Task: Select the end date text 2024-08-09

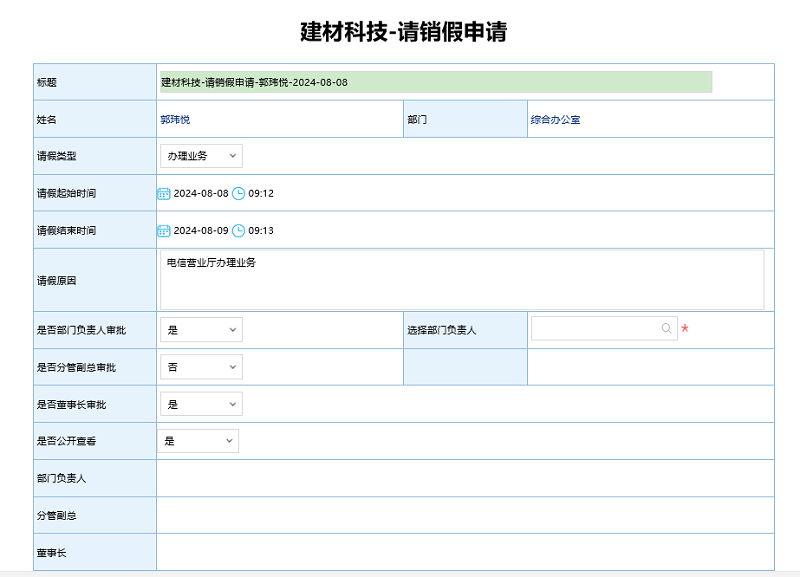Action: click(x=201, y=230)
